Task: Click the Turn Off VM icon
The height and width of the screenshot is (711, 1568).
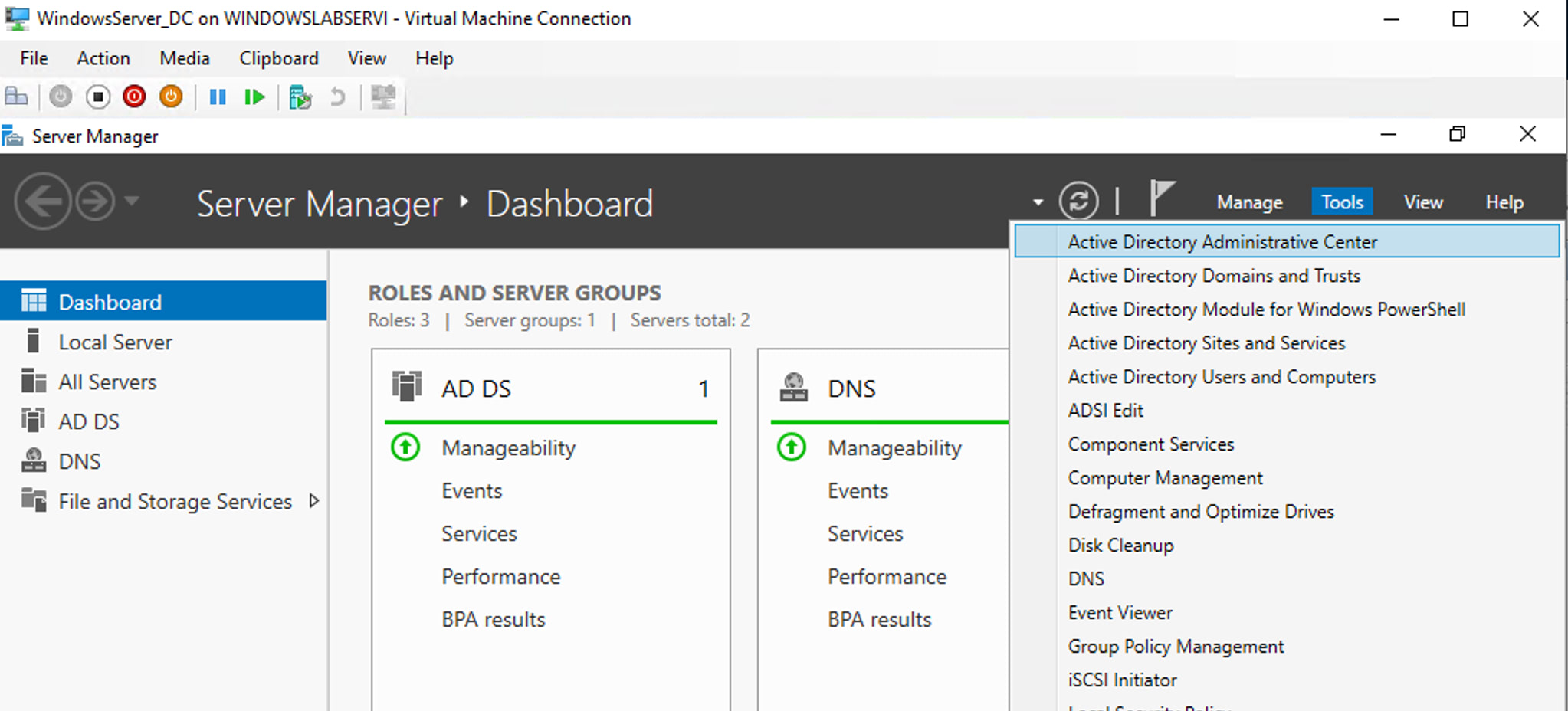Action: pos(97,97)
